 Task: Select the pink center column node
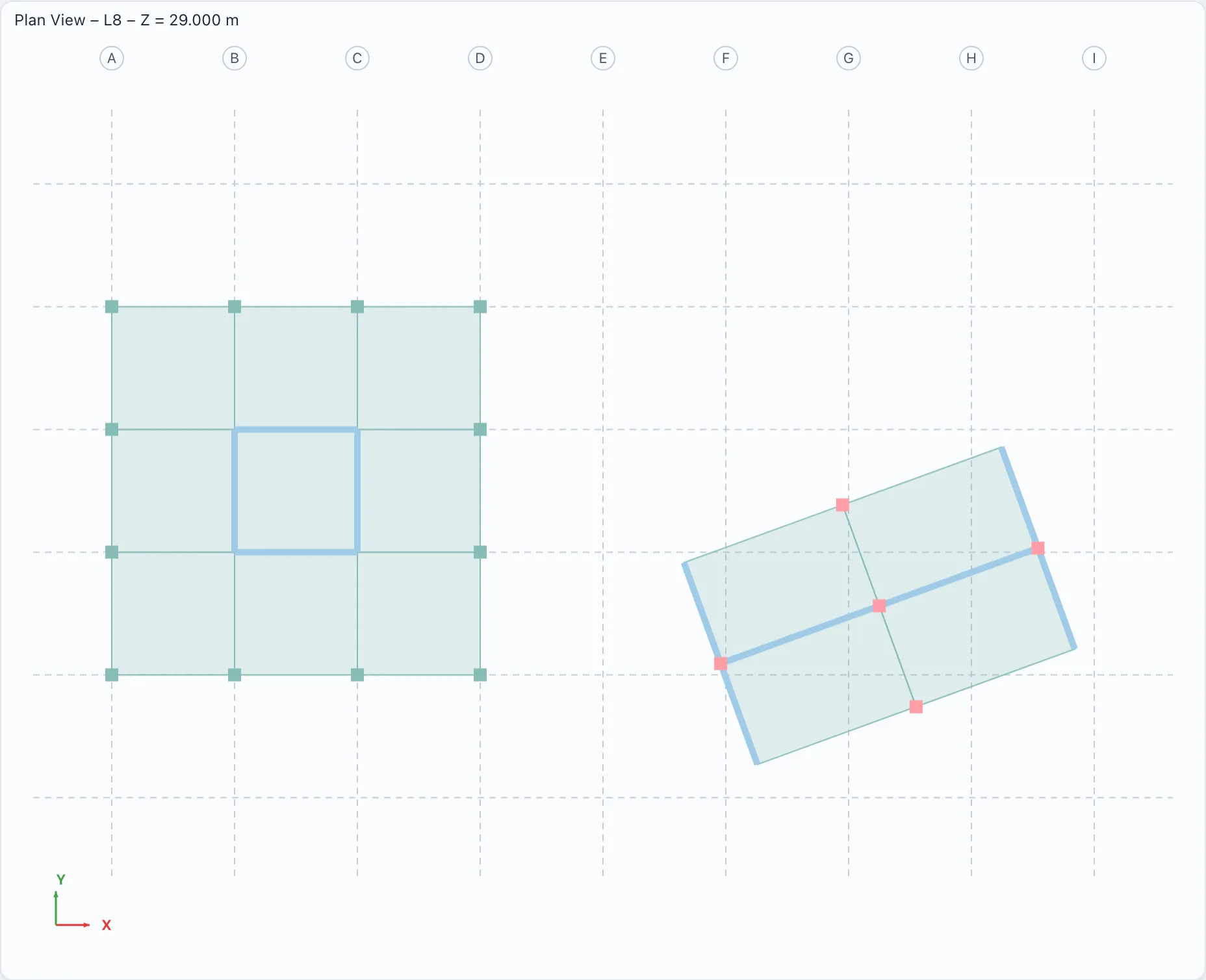pos(879,606)
